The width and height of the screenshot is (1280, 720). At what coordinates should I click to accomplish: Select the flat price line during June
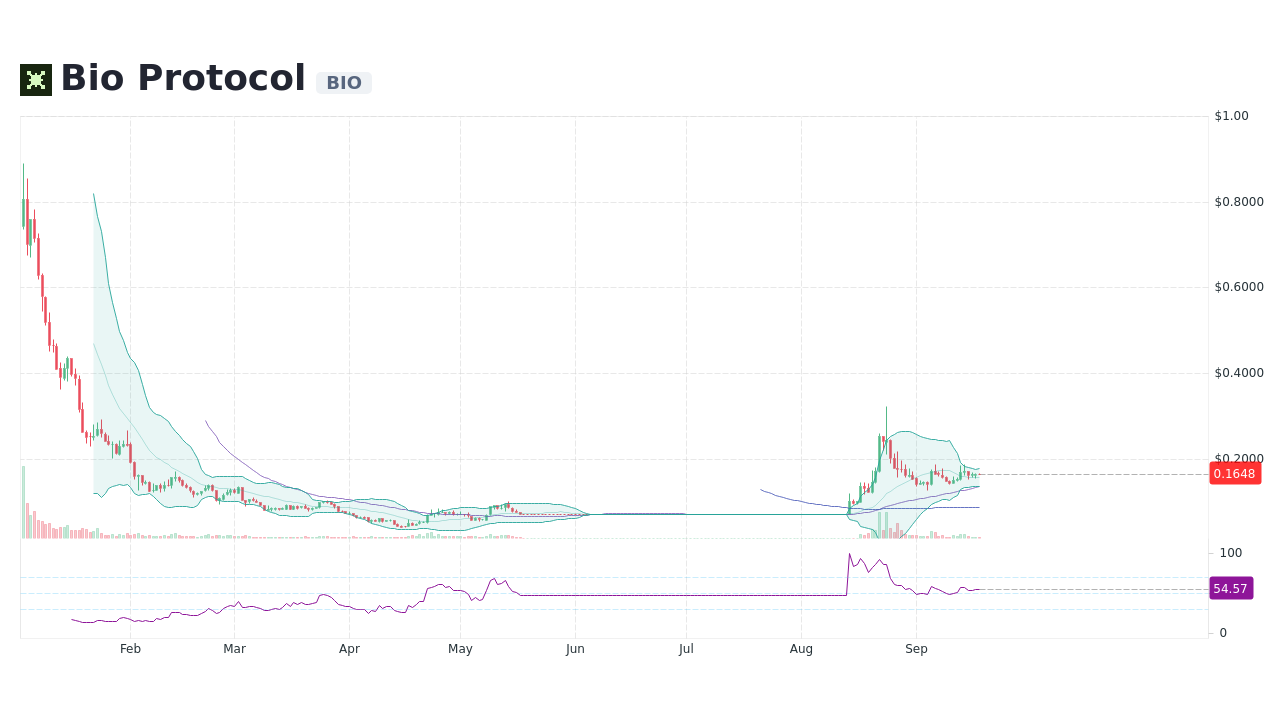(x=630, y=514)
